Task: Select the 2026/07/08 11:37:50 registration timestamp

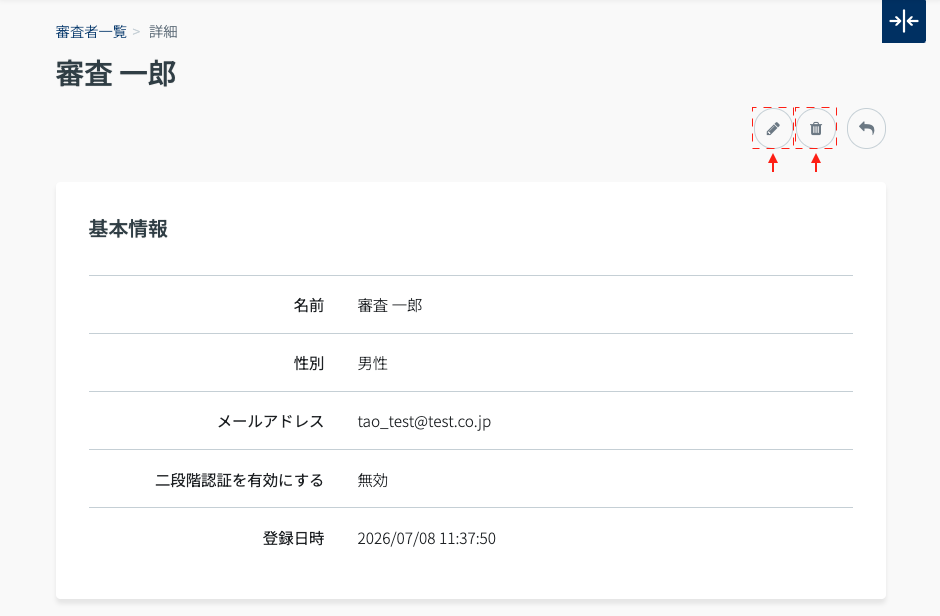Action: click(426, 538)
